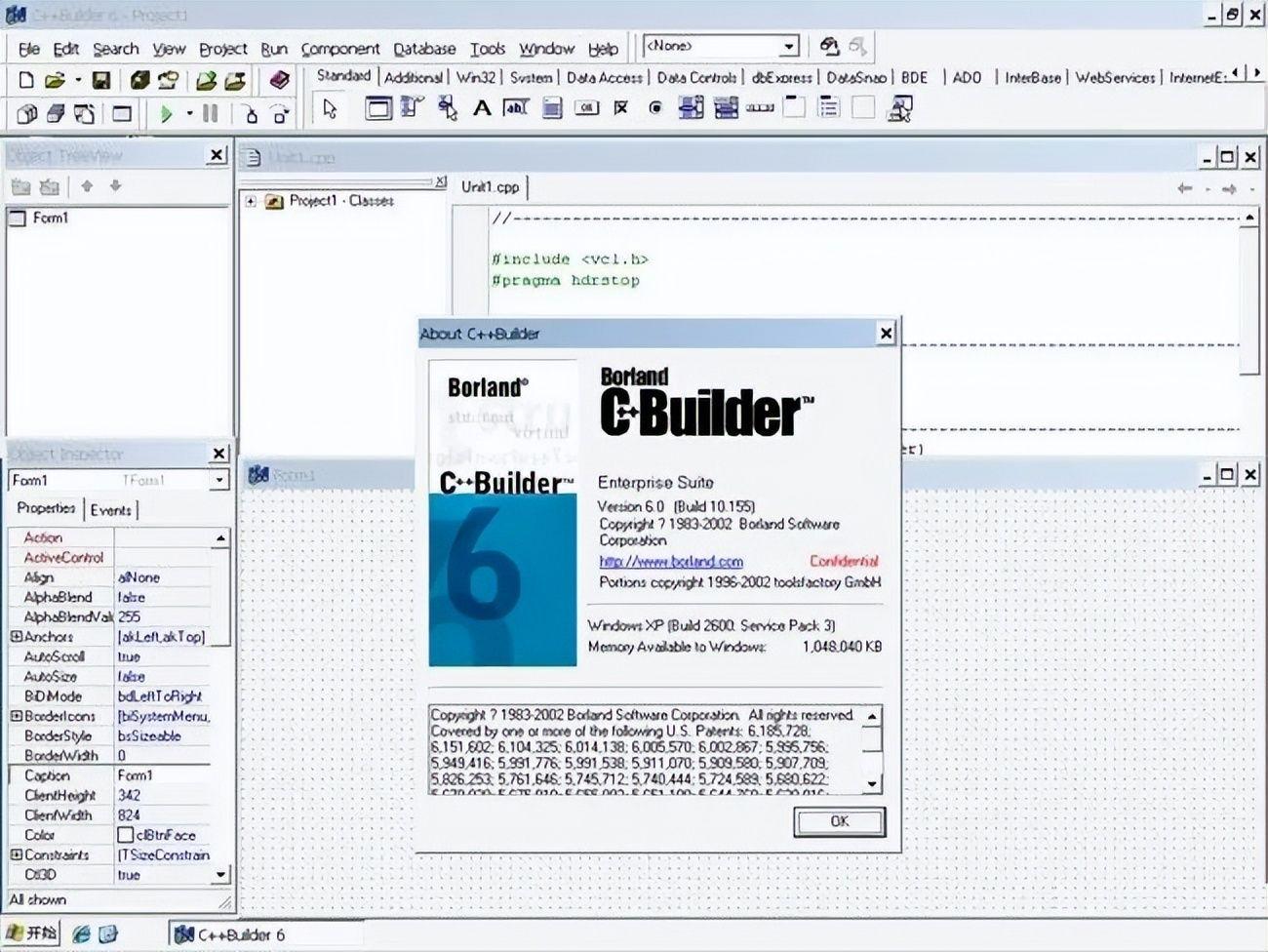
Task: Open the dropdown arrow beside Open icon
Action: (77, 80)
